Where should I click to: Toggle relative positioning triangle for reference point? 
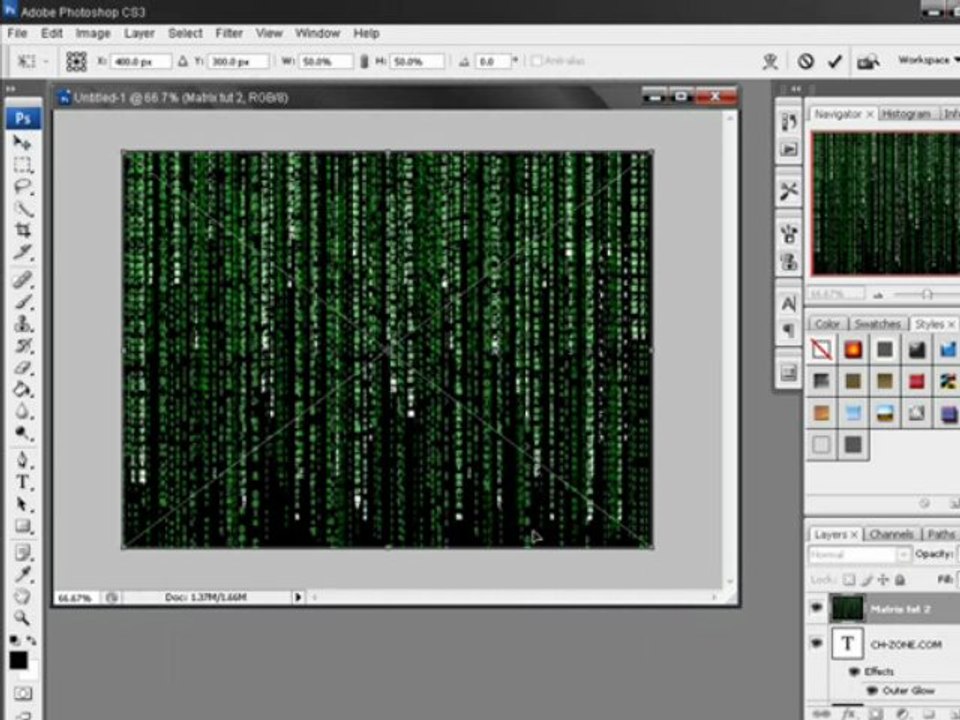click(x=182, y=61)
